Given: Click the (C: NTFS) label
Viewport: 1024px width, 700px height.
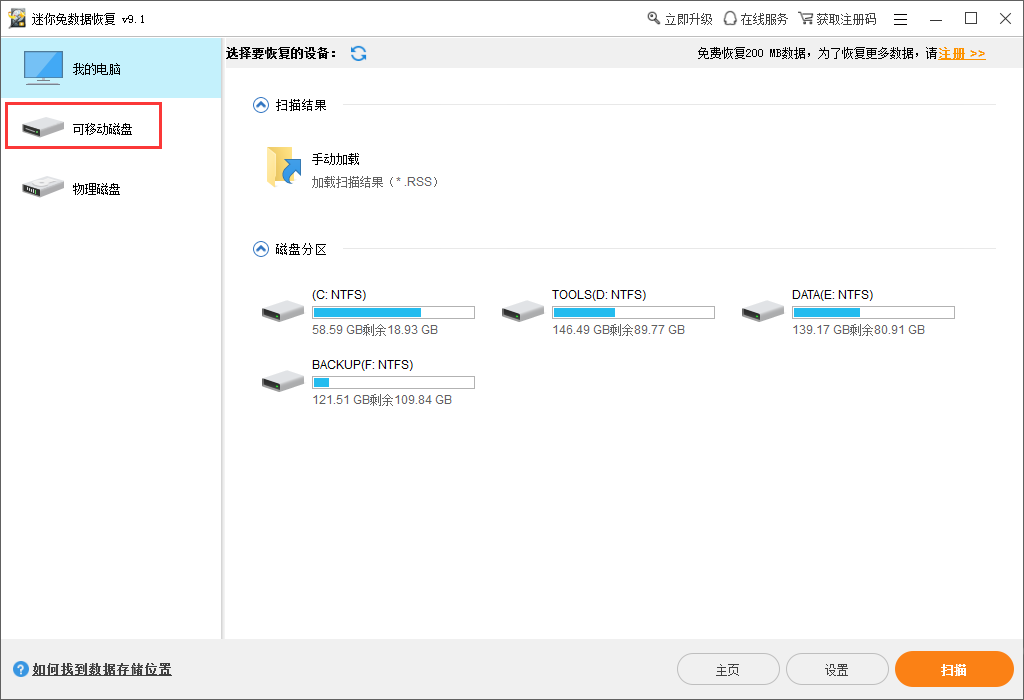Looking at the screenshot, I should (339, 295).
